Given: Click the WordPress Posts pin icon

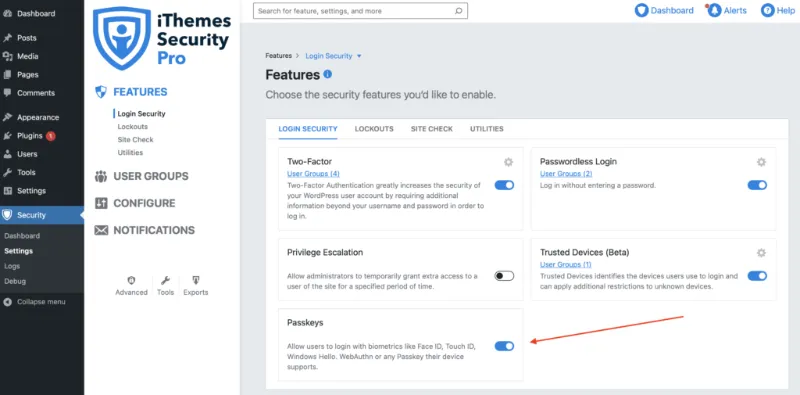Looking at the screenshot, I should (7, 38).
